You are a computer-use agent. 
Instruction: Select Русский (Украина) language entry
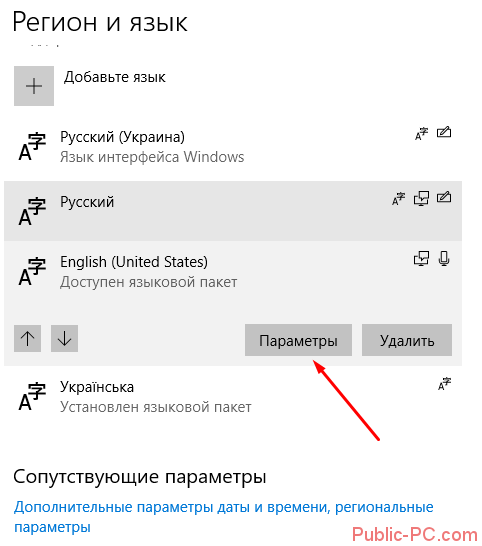point(233,147)
